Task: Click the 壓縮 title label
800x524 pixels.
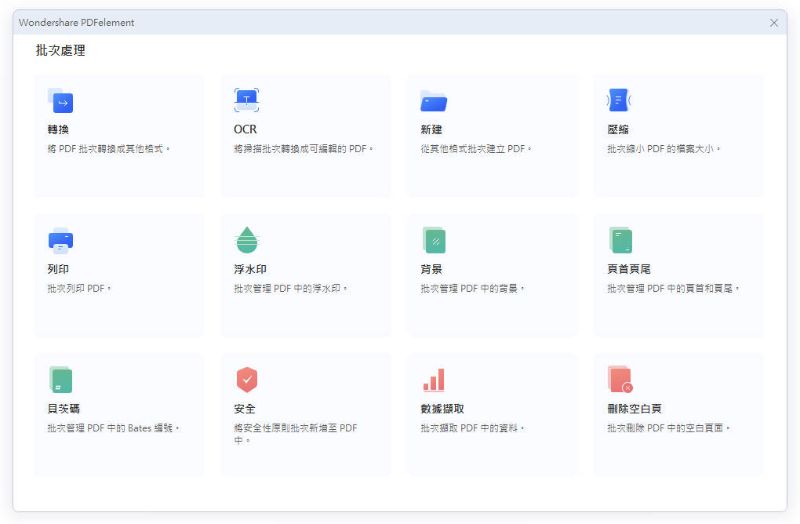Action: coord(618,130)
